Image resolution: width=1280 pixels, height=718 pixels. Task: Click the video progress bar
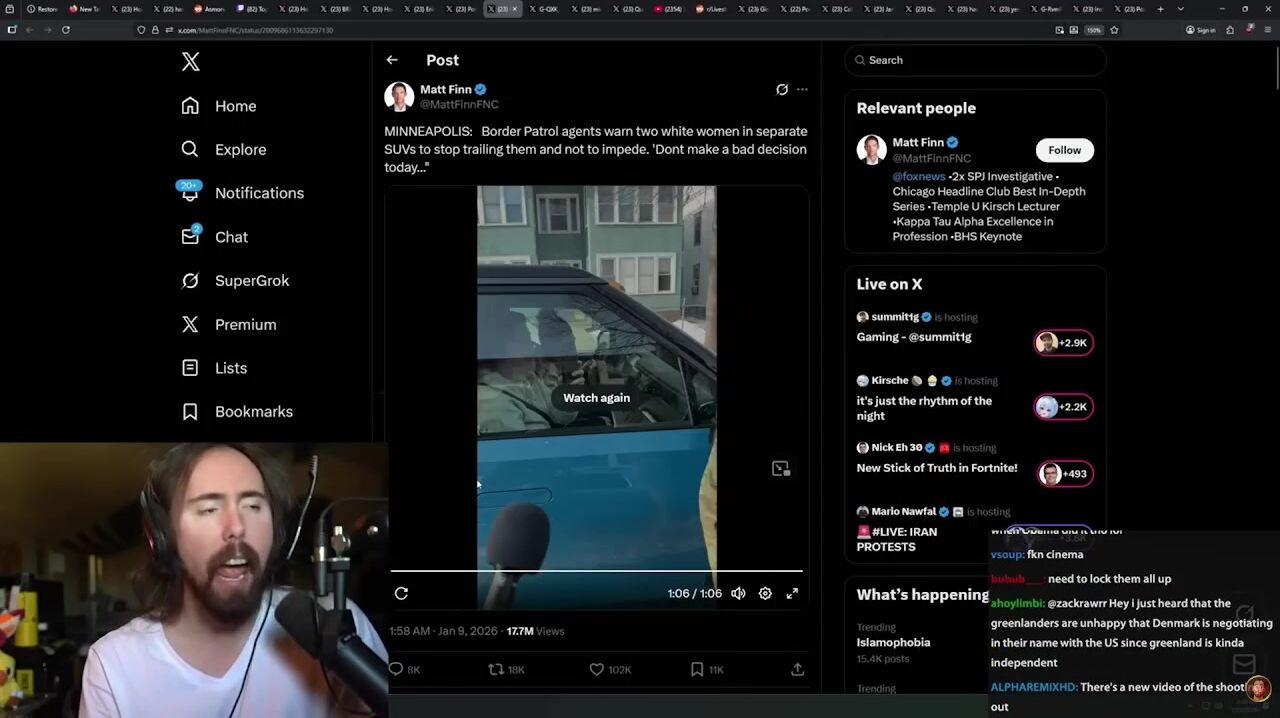[596, 571]
